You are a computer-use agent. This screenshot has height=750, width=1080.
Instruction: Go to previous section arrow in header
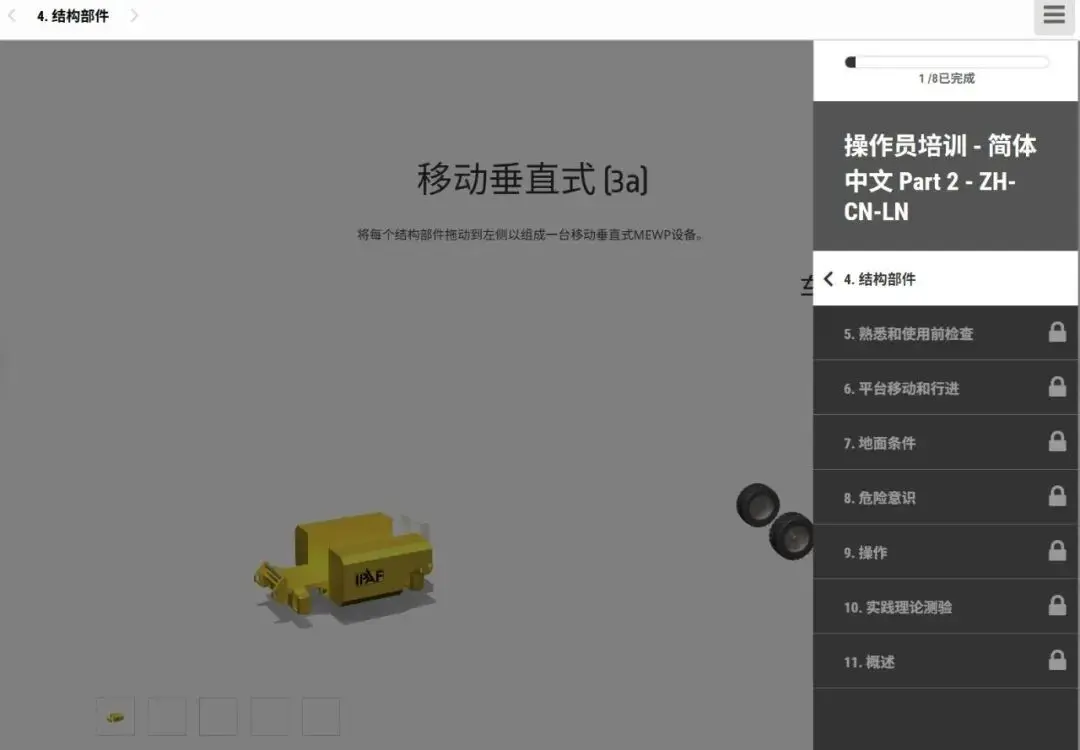tap(12, 15)
